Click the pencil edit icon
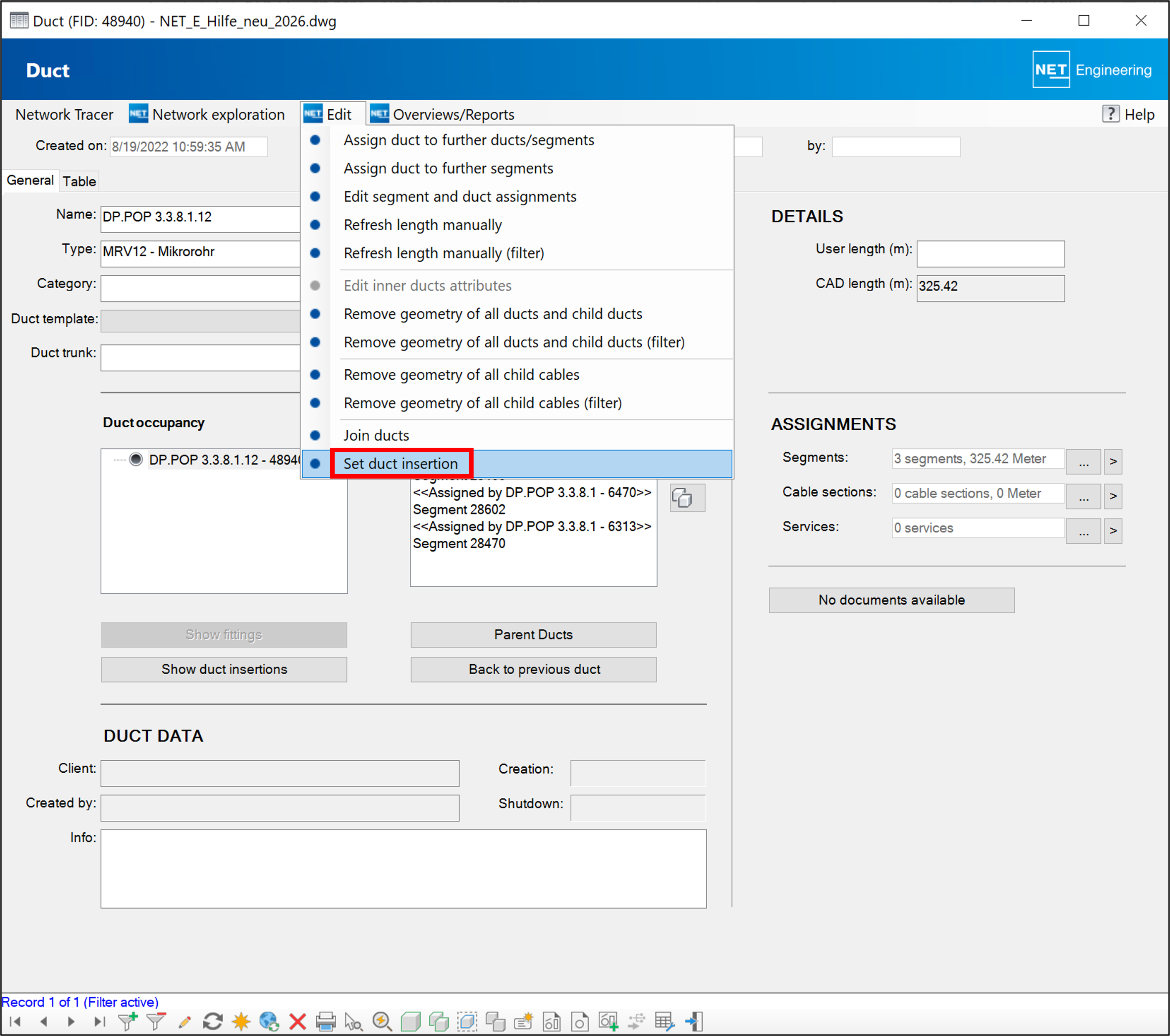Viewport: 1170px width, 1036px height. tap(184, 1022)
